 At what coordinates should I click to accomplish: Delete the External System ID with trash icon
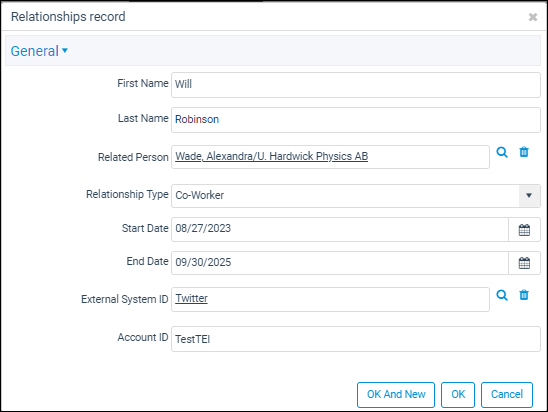tap(524, 295)
